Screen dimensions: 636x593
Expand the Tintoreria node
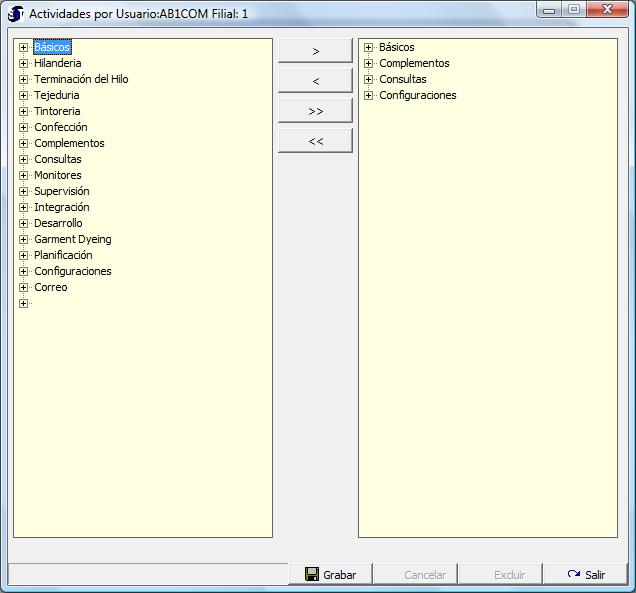click(x=24, y=111)
